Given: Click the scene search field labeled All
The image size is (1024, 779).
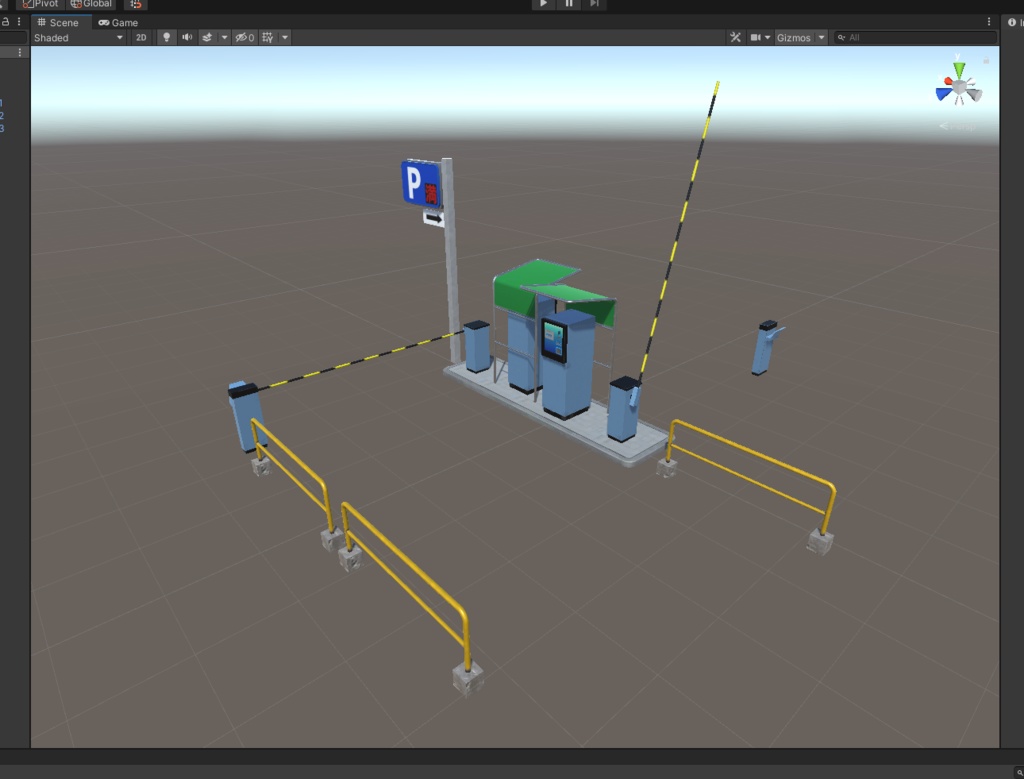Looking at the screenshot, I should pos(916,37).
